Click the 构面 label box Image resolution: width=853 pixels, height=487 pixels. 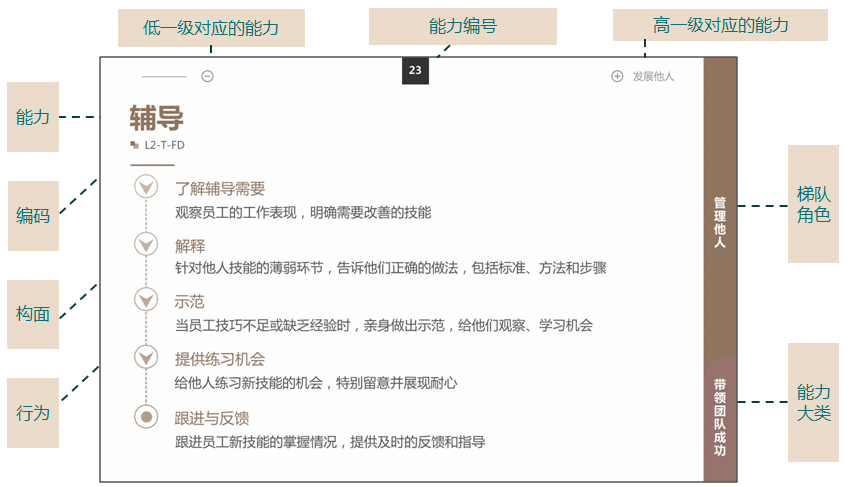(x=33, y=315)
